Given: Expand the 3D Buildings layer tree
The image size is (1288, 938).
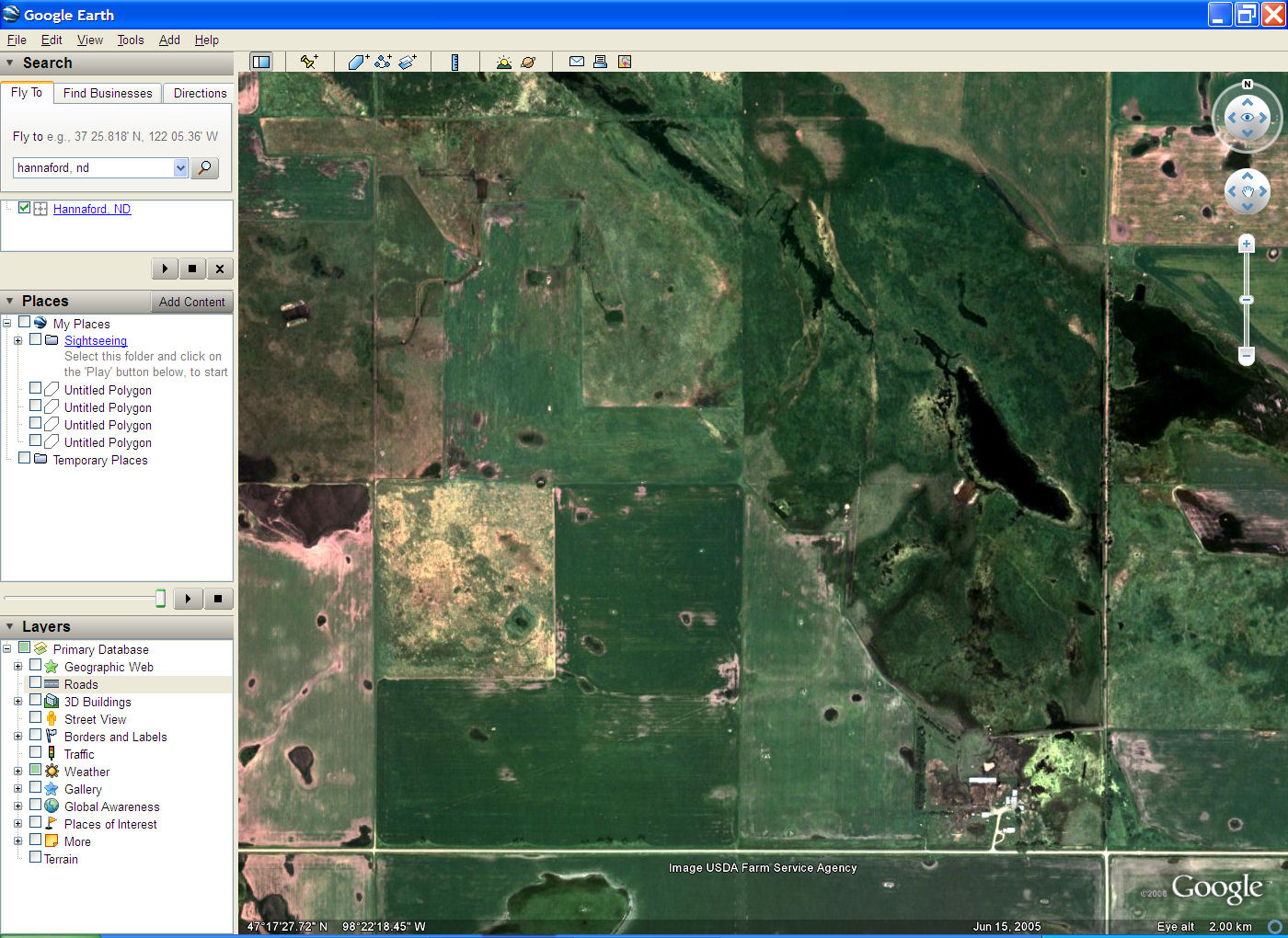Looking at the screenshot, I should 17,701.
